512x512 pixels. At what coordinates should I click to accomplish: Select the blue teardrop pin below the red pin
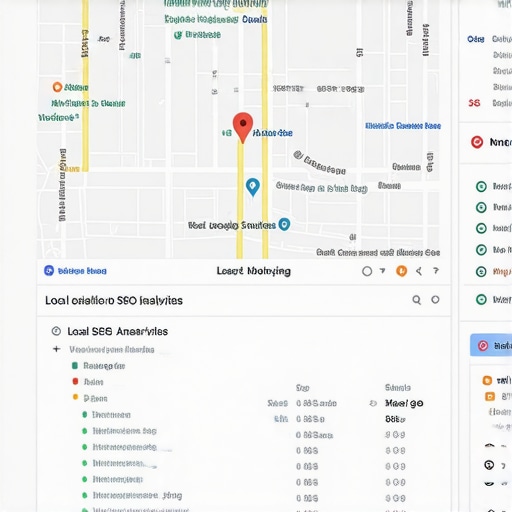point(253,187)
